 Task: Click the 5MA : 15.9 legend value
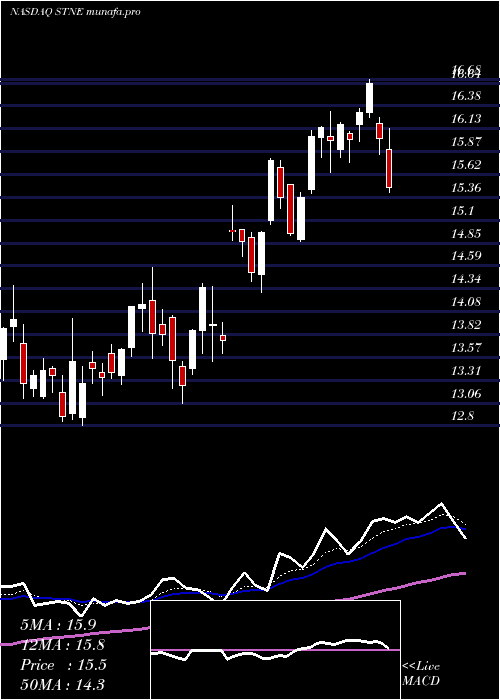(x=58, y=625)
